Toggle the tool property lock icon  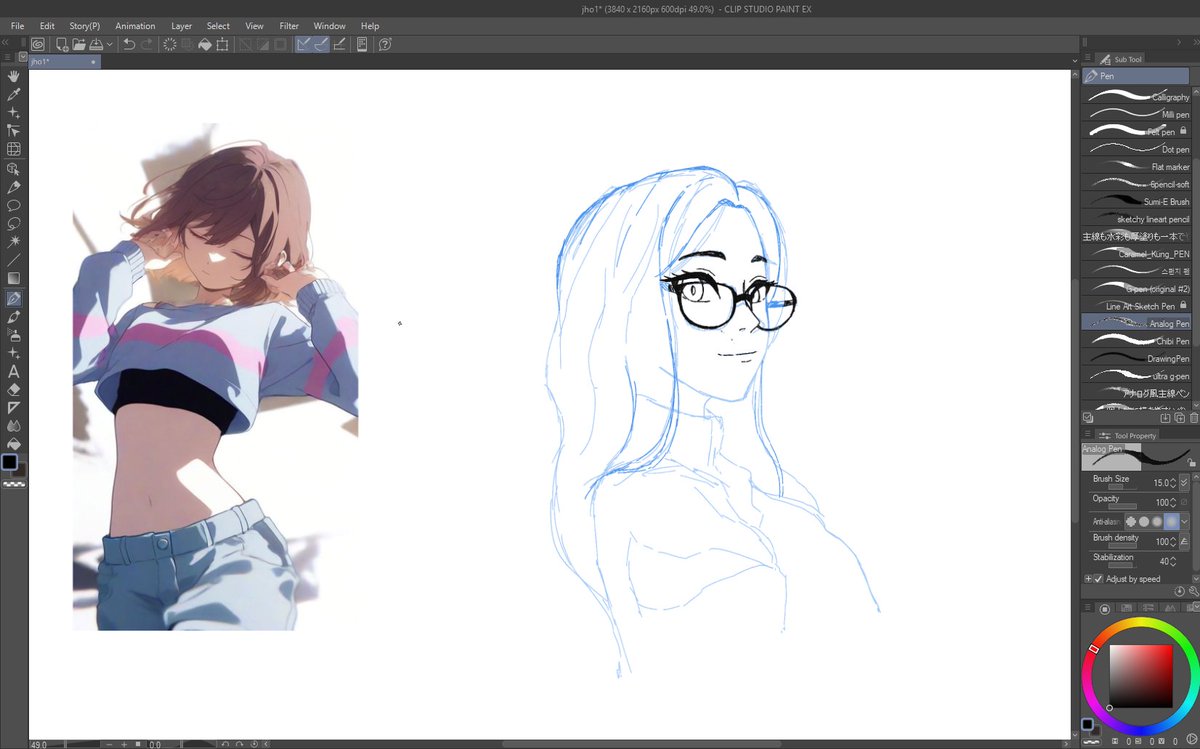(x=1192, y=463)
